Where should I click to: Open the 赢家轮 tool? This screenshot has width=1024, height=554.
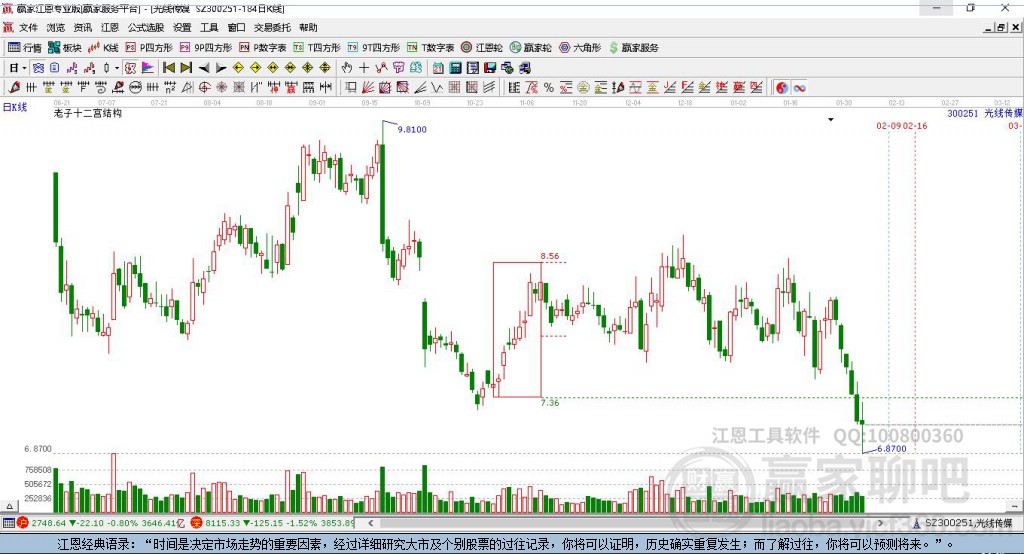pos(530,48)
